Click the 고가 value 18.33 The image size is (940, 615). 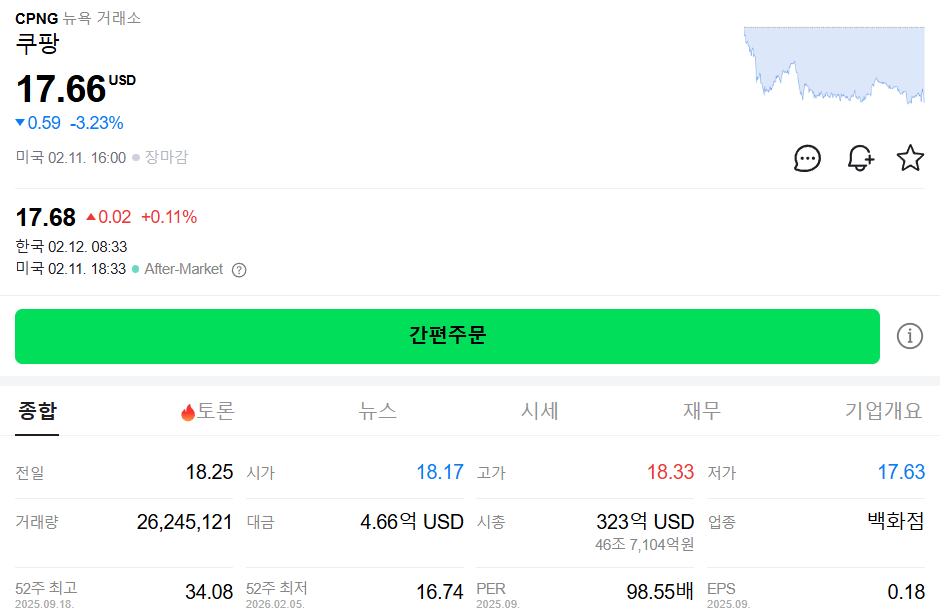pos(670,472)
